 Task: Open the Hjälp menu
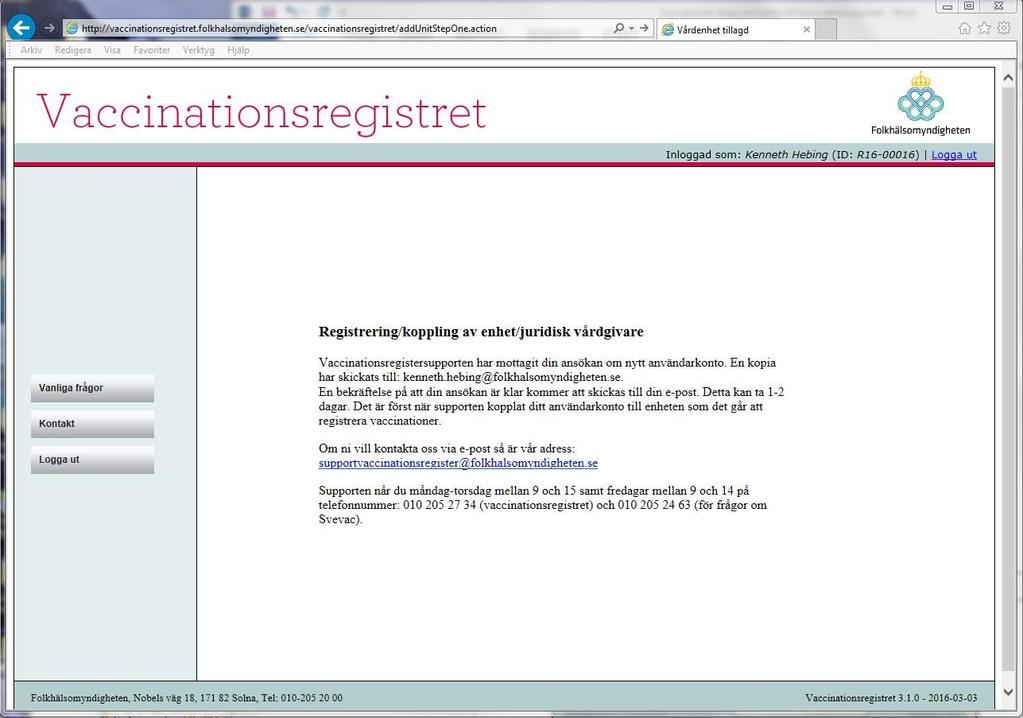pyautogui.click(x=238, y=50)
